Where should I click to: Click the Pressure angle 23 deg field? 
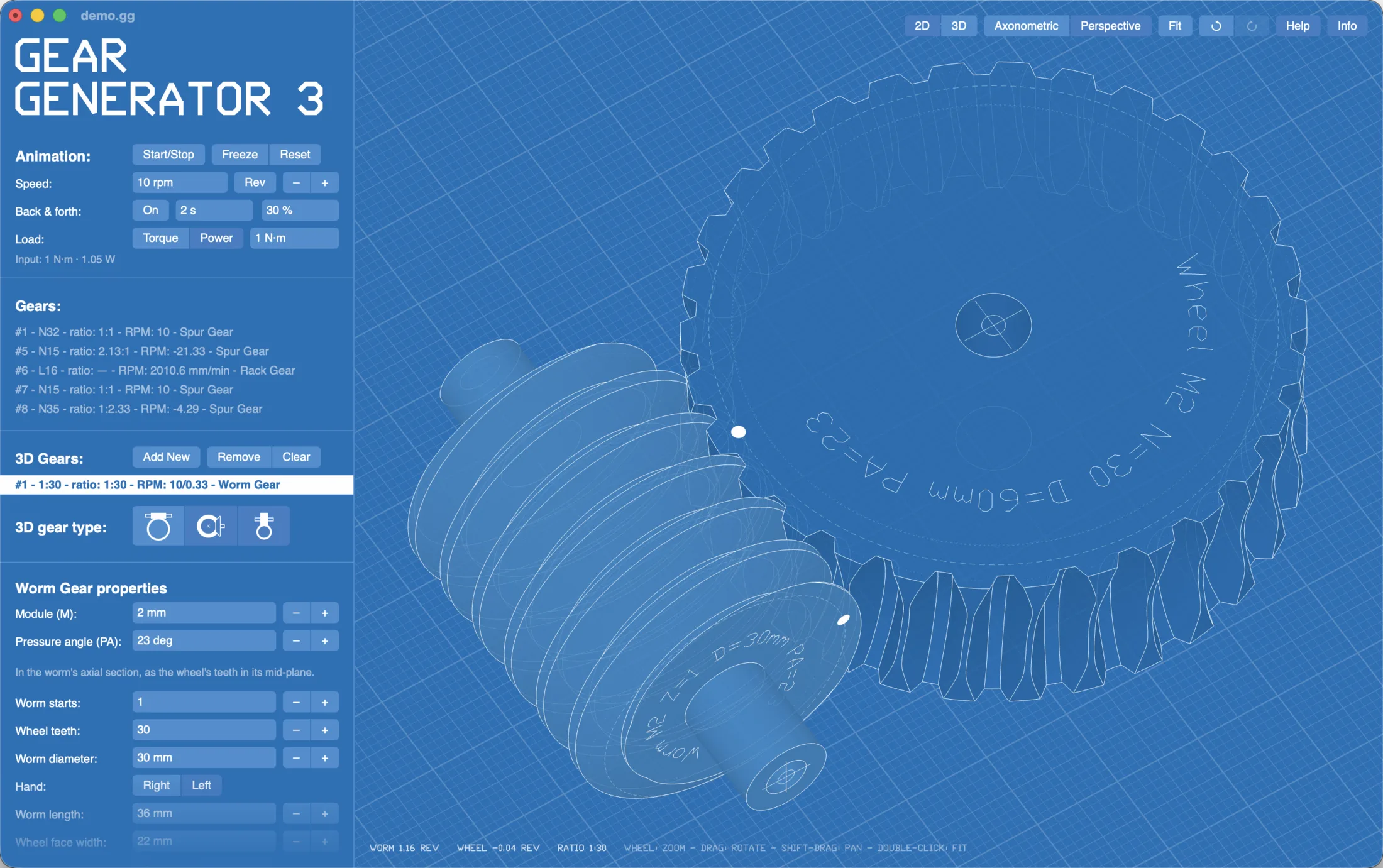pos(204,641)
